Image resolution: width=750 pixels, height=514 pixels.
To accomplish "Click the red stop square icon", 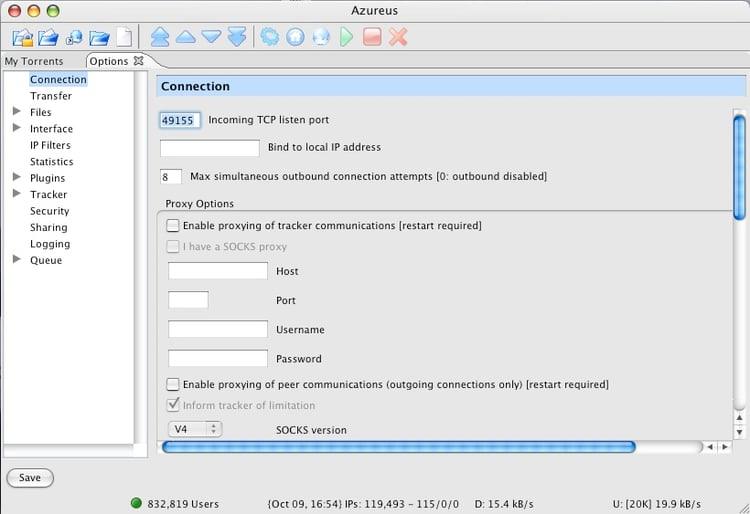I will click(x=372, y=37).
